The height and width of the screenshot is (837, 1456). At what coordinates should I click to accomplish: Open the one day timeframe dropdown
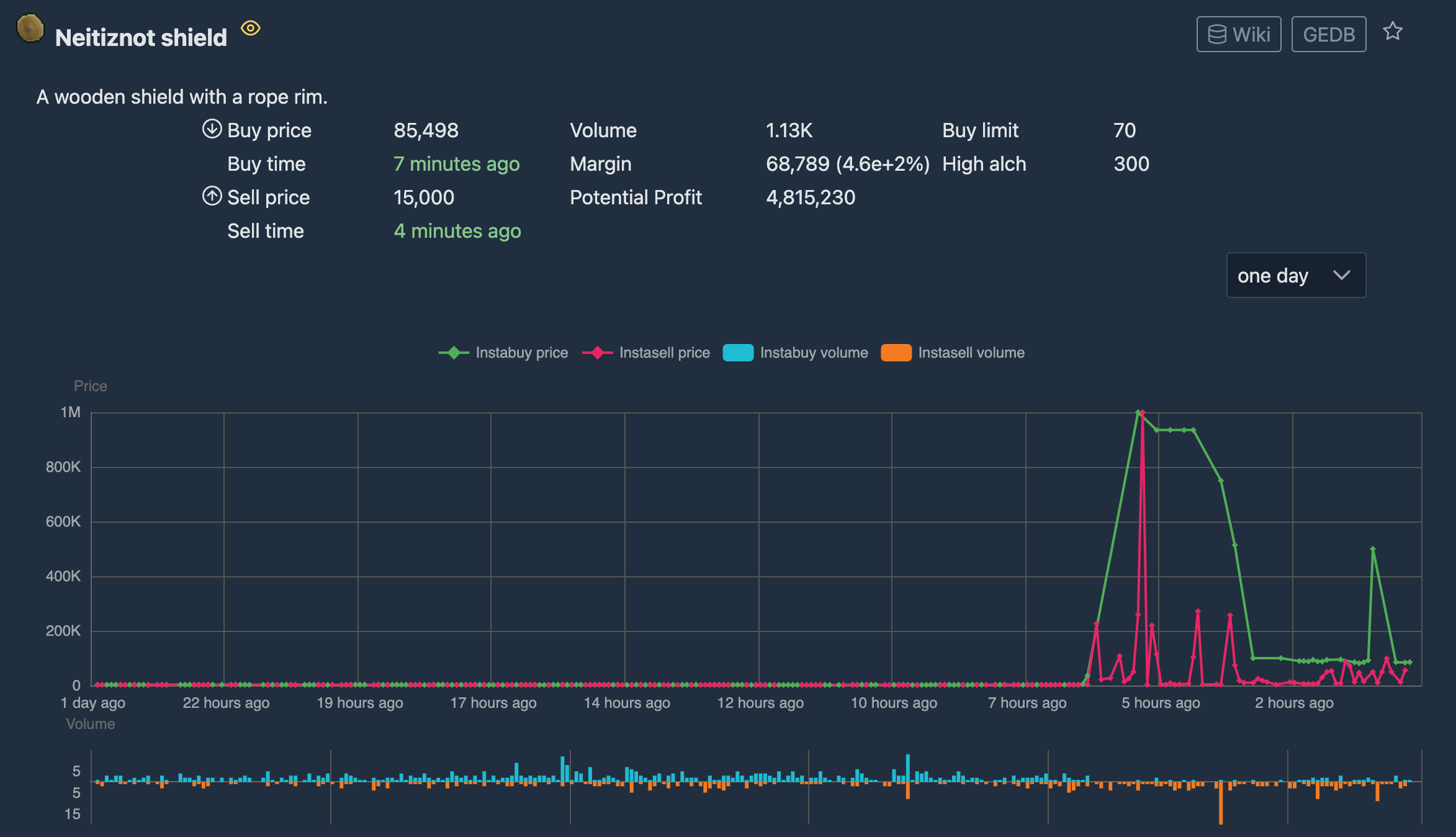point(1272,276)
